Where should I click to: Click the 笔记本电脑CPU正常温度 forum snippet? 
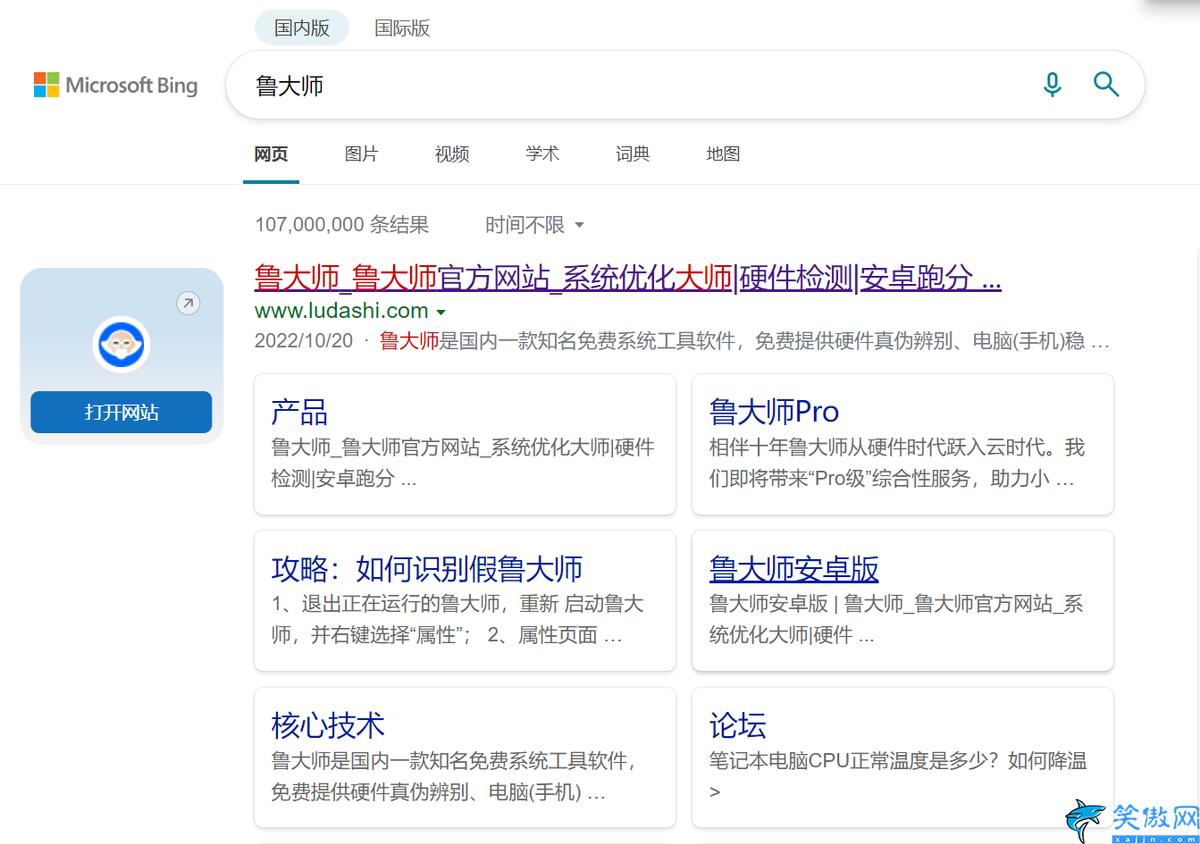898,776
